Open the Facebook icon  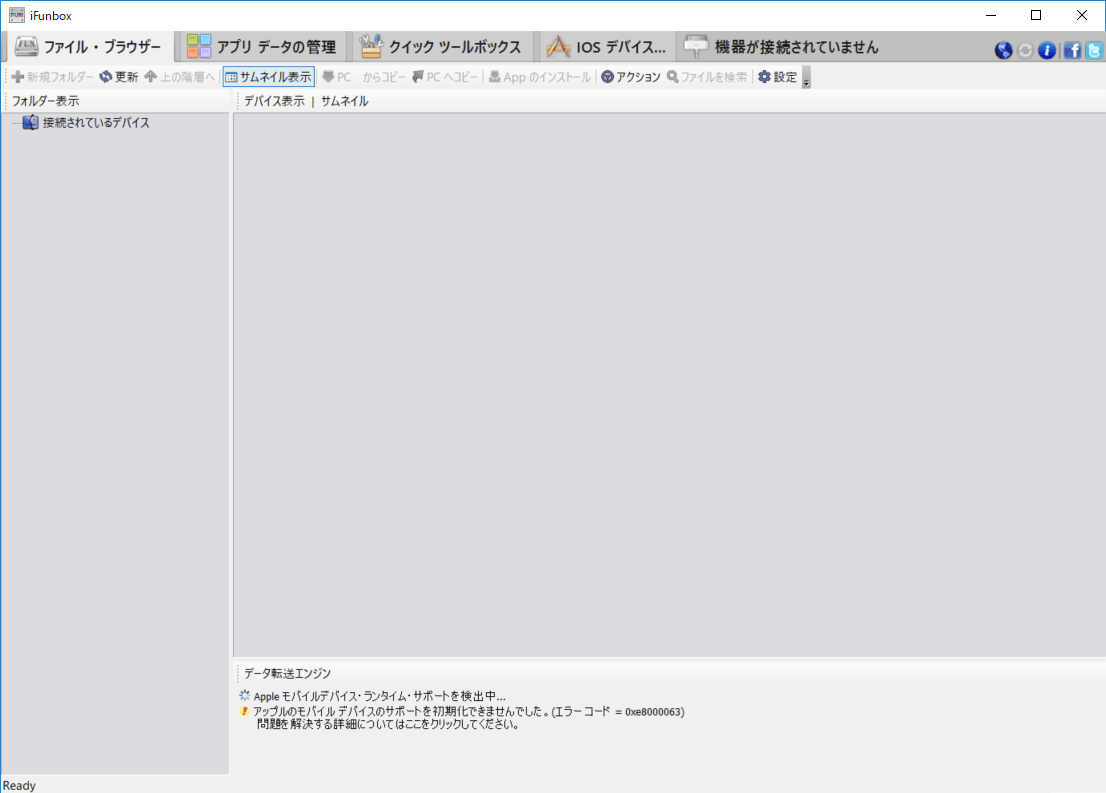pyautogui.click(x=1072, y=50)
